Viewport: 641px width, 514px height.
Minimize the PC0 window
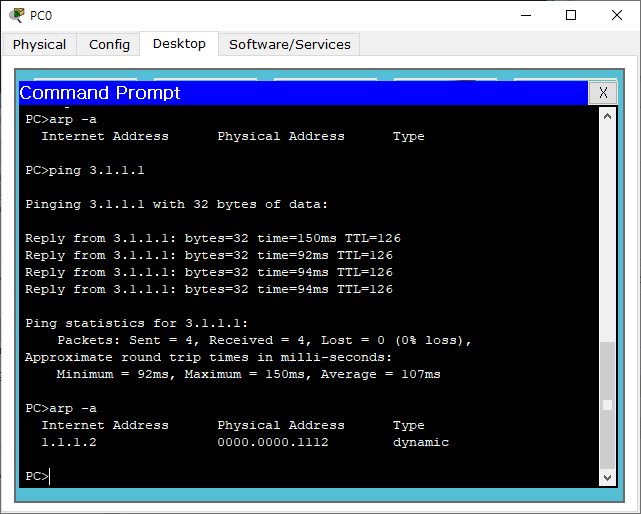(x=526, y=16)
